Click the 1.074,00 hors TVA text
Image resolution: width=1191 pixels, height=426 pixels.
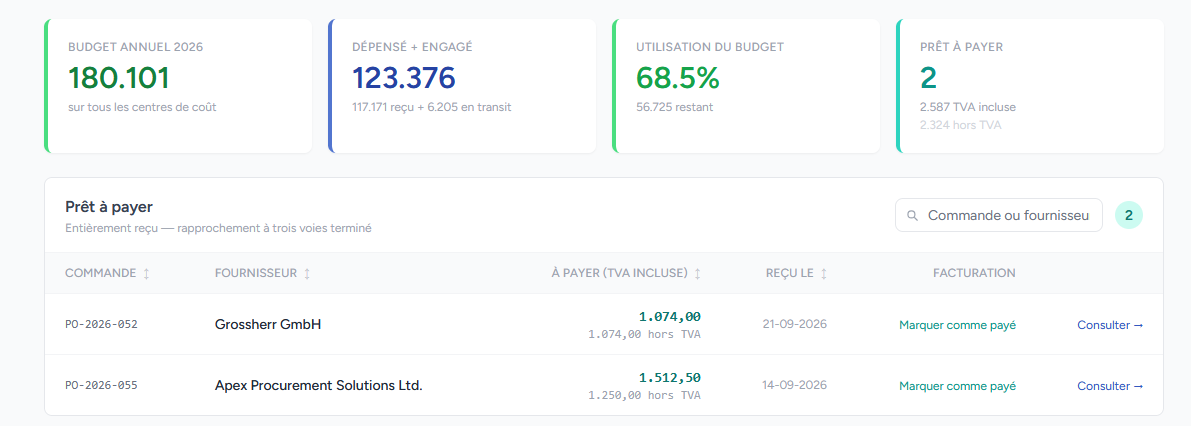point(644,333)
